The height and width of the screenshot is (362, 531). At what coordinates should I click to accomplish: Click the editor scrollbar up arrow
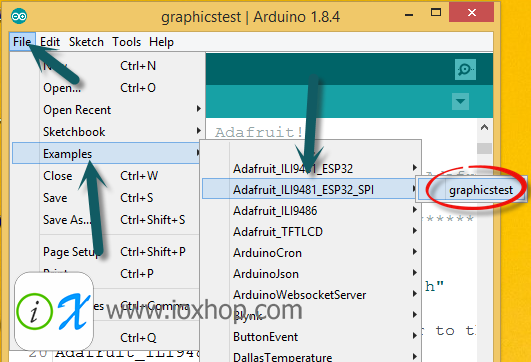pos(485,127)
